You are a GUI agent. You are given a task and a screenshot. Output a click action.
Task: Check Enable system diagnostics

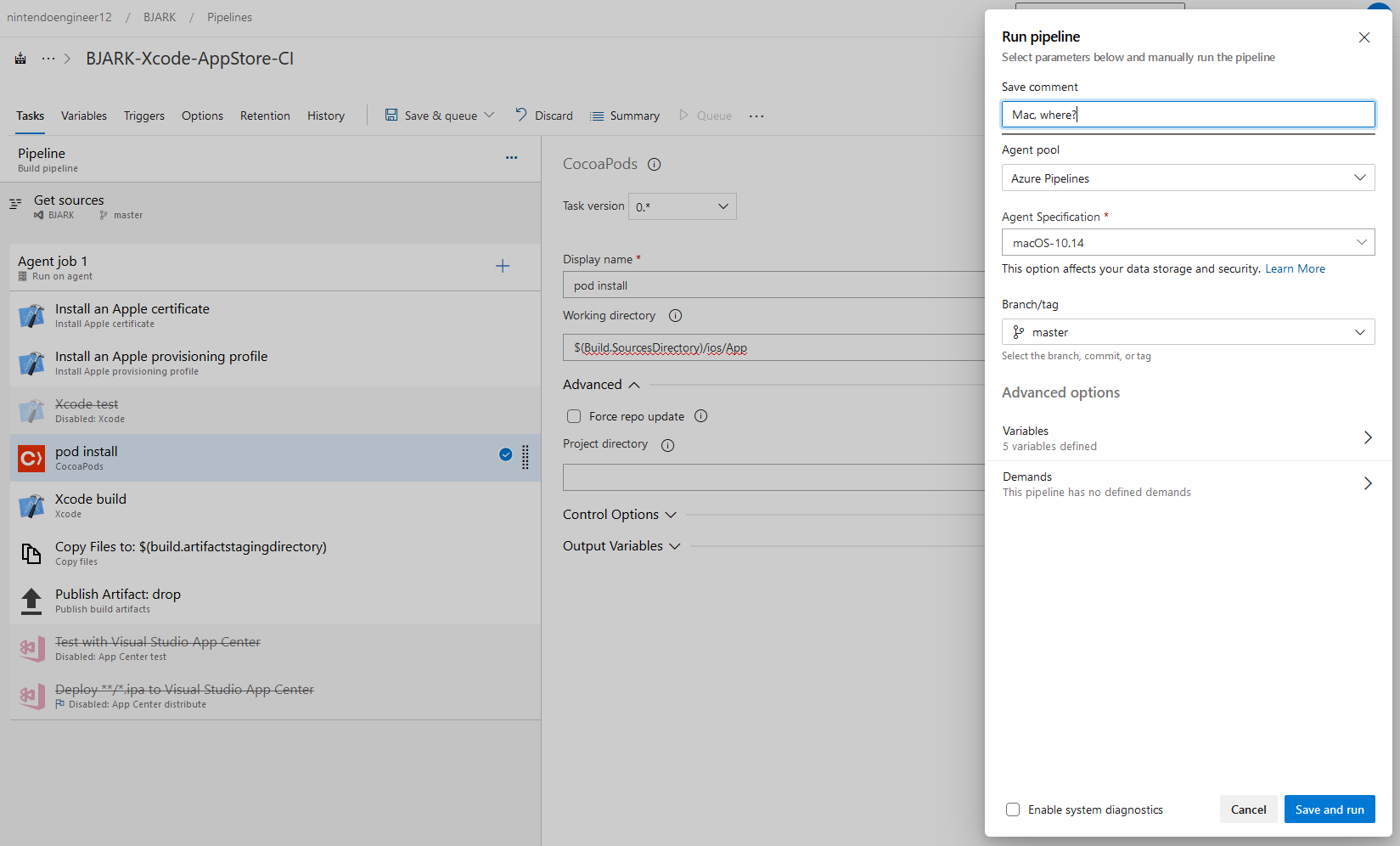click(x=1013, y=809)
